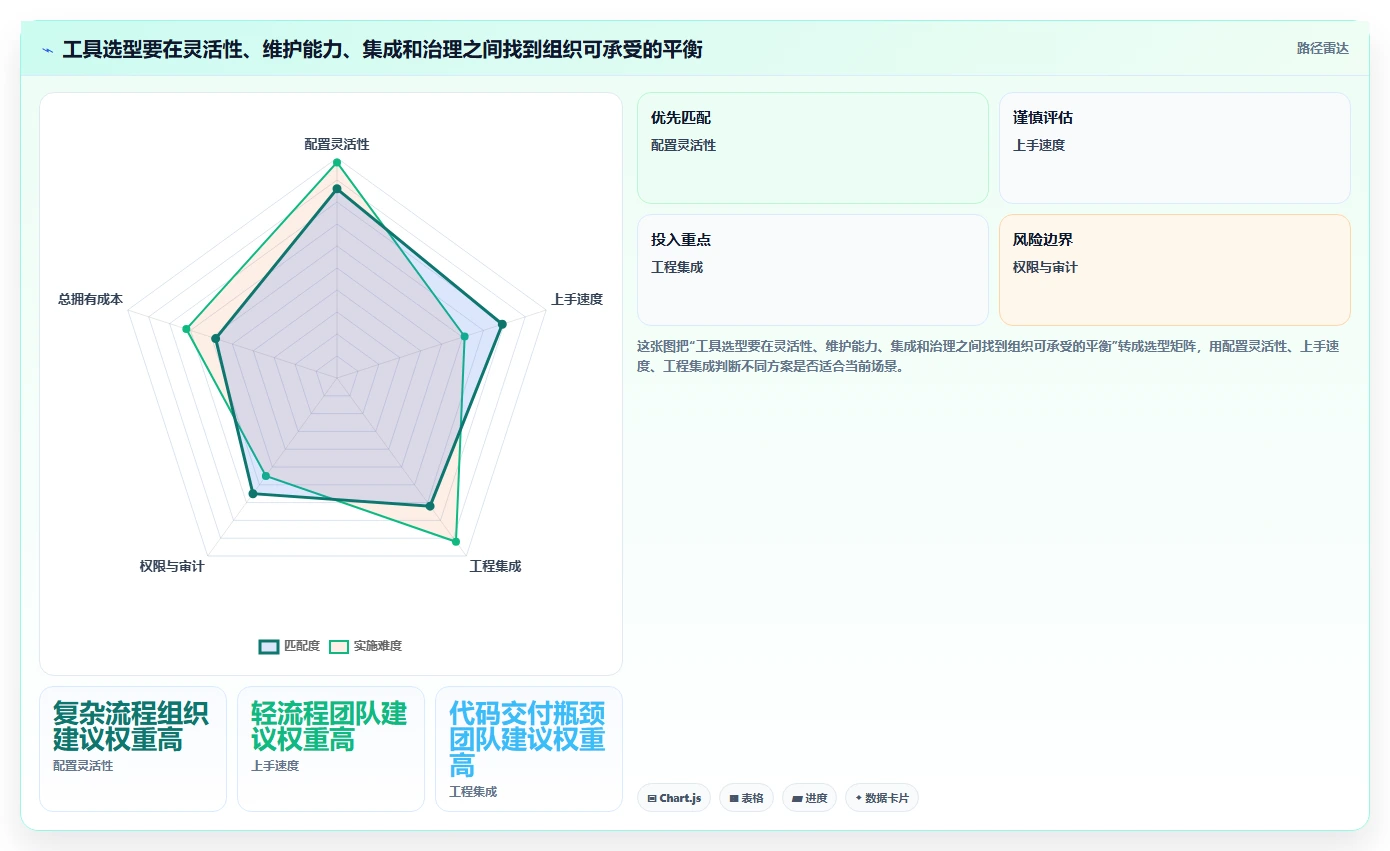Click the 实施难度 data point at 工程集成

pyautogui.click(x=456, y=542)
